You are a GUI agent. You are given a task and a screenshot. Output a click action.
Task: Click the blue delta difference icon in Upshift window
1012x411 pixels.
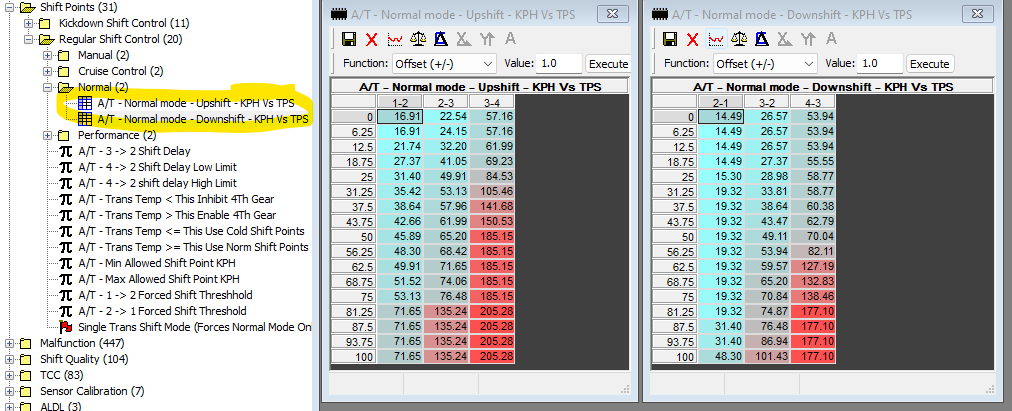[441, 40]
